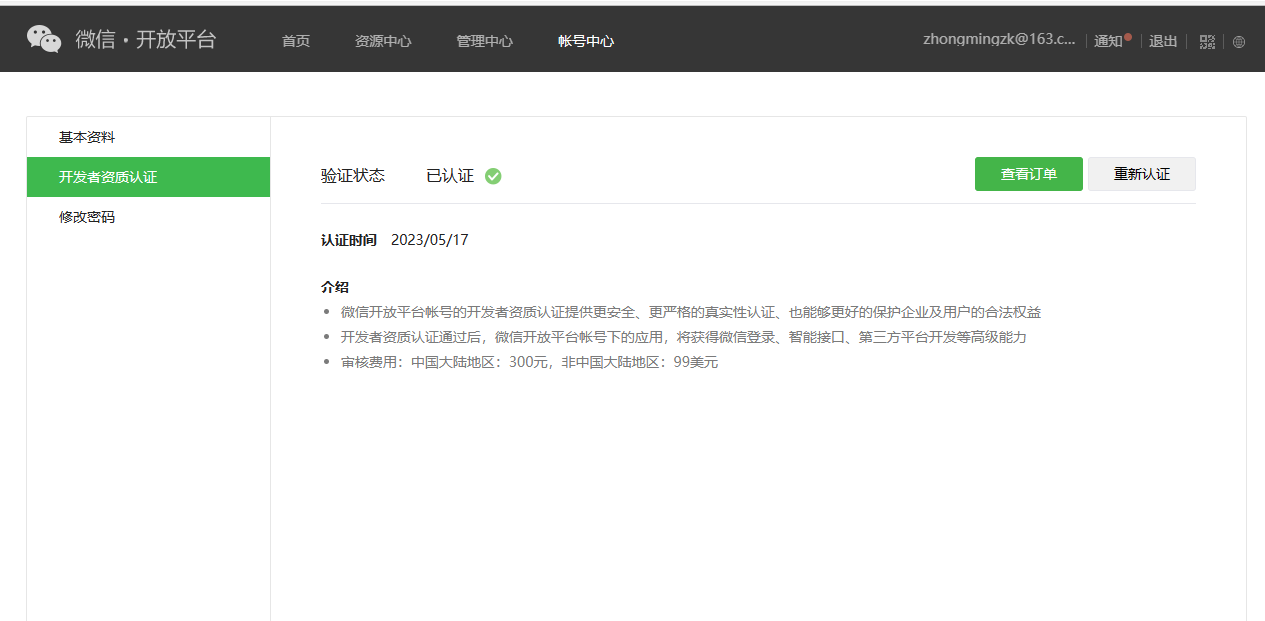1265x621 pixels.
Task: Open the 首页 navigation tab
Action: point(296,41)
